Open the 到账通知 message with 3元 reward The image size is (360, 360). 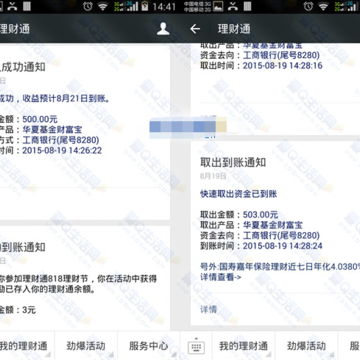tap(85, 278)
